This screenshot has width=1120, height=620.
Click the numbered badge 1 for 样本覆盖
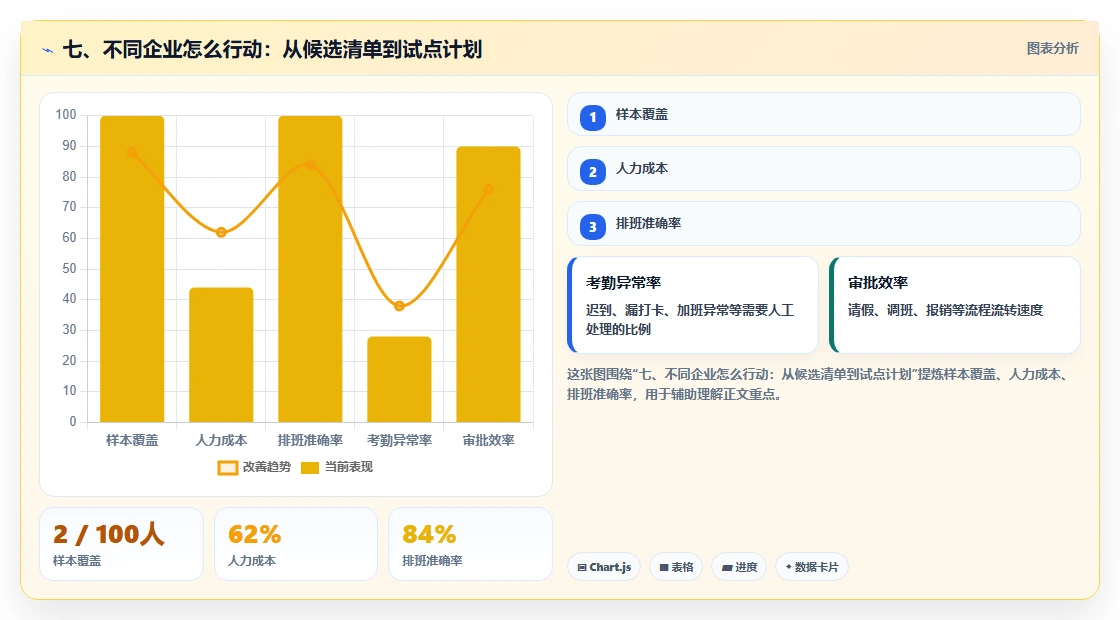pyautogui.click(x=592, y=117)
